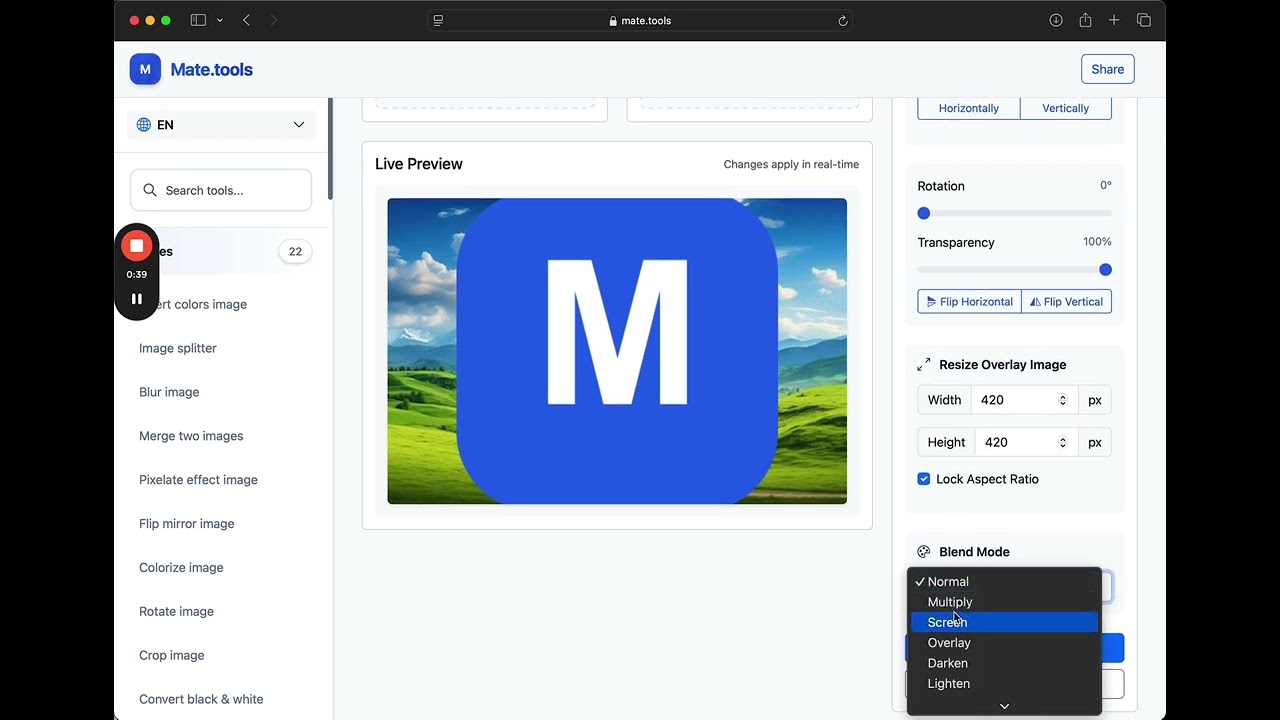The height and width of the screenshot is (720, 1280).
Task: Click the Vertically button
Action: tap(1066, 108)
